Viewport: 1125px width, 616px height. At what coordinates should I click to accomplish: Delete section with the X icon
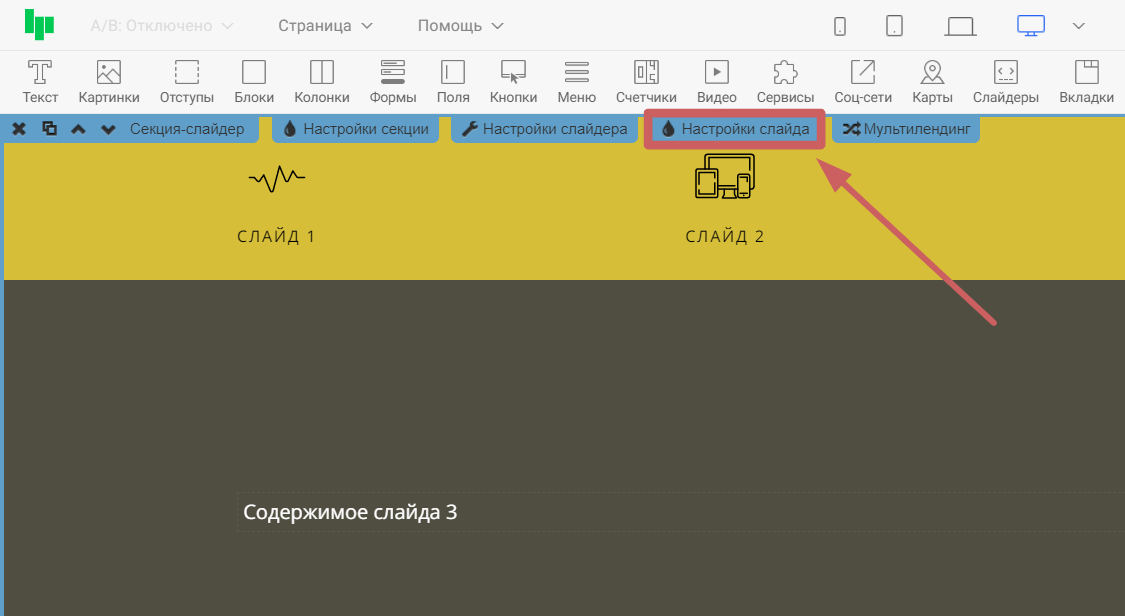pos(19,129)
